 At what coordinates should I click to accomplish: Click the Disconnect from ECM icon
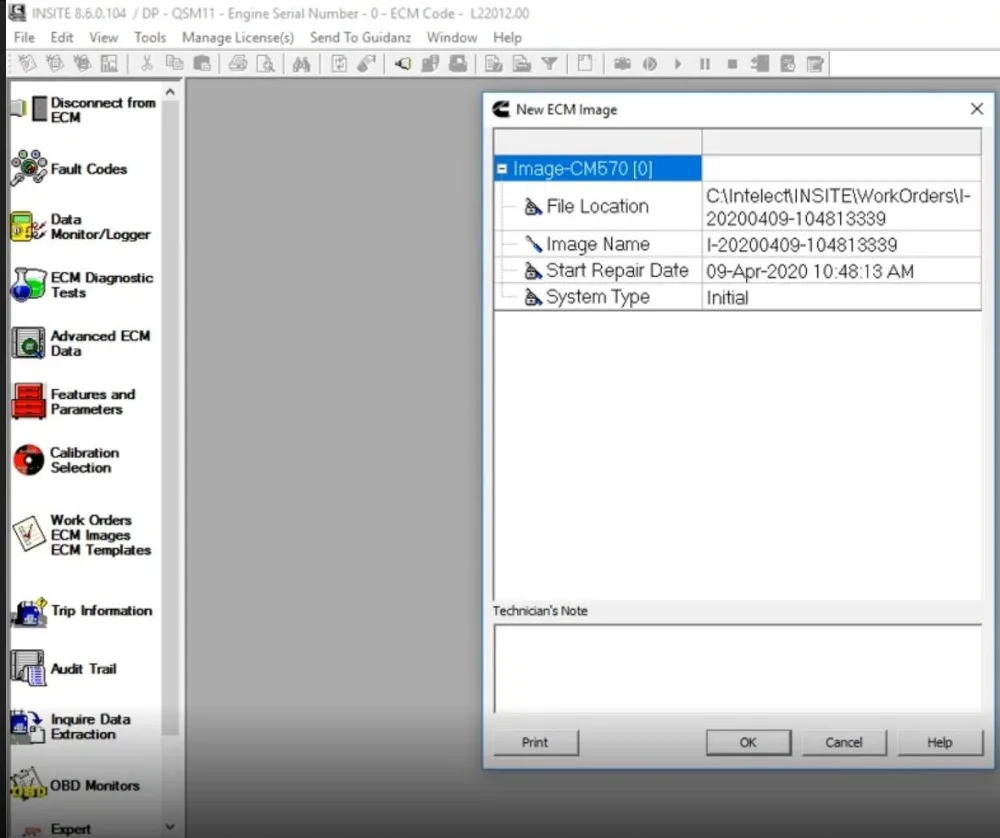[x=29, y=109]
